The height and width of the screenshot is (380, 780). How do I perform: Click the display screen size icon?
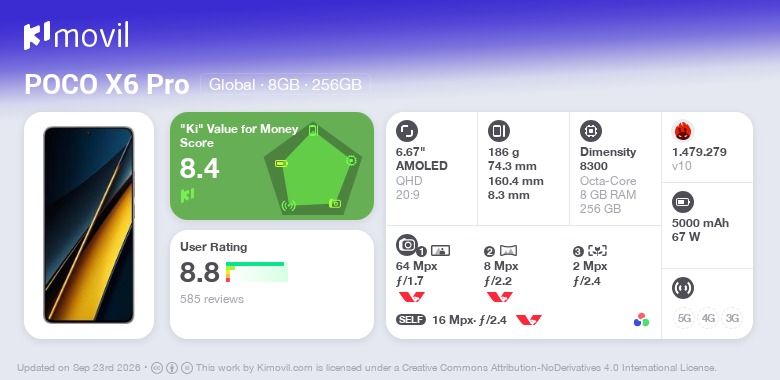coord(407,131)
